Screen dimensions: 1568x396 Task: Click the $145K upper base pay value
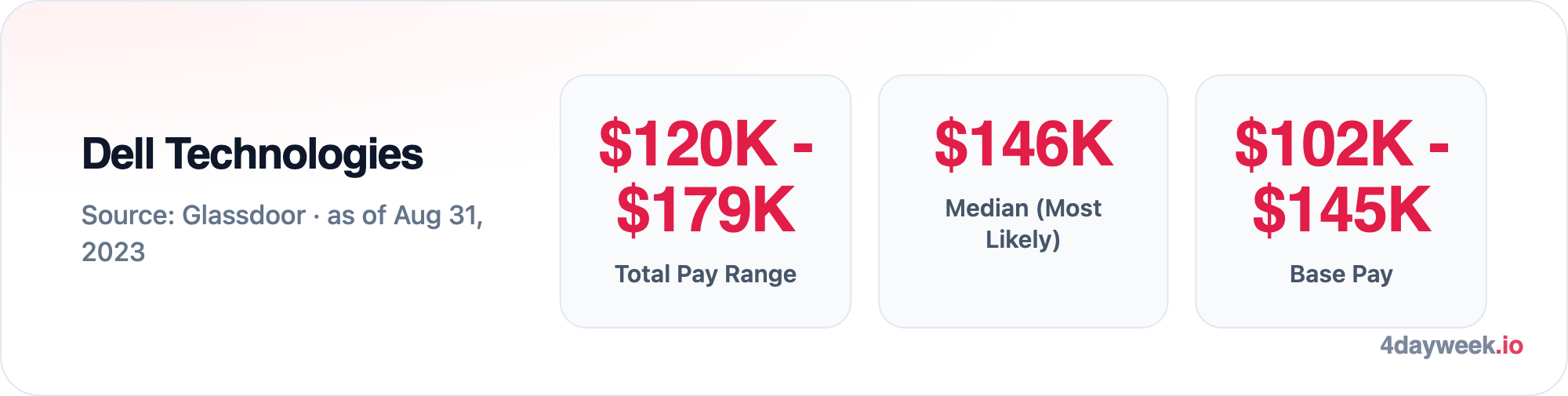[1341, 210]
